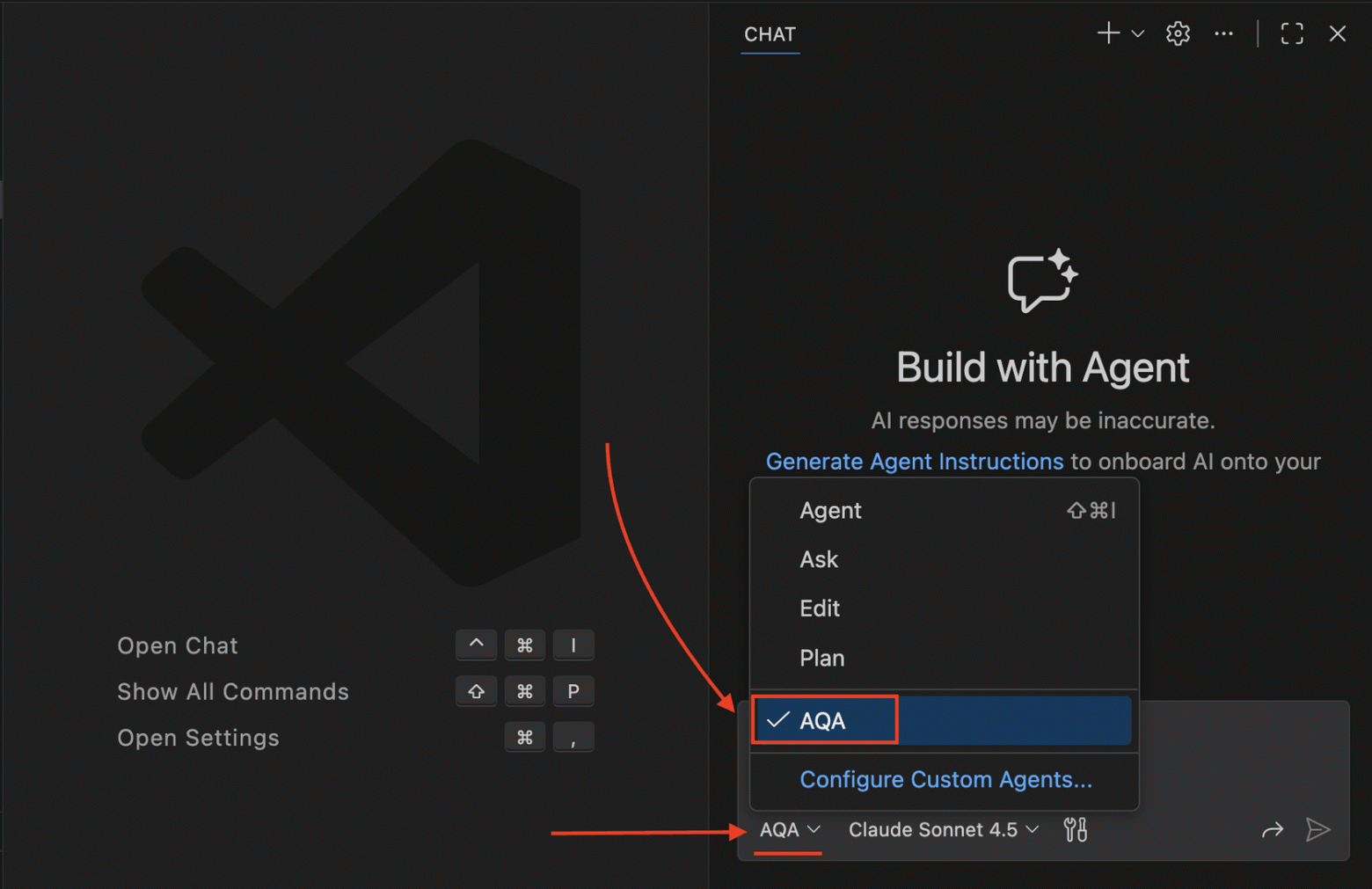Send the chat message
Image resolution: width=1372 pixels, height=889 pixels.
1318,829
